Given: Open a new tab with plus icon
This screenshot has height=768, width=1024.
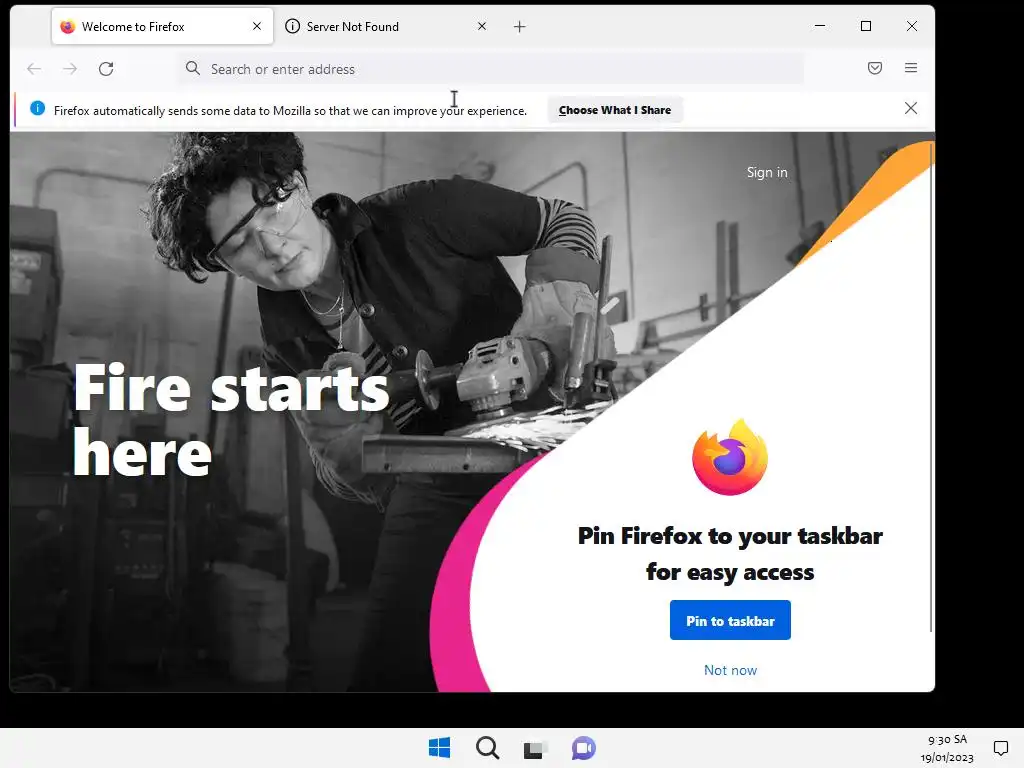Looking at the screenshot, I should 519,27.
